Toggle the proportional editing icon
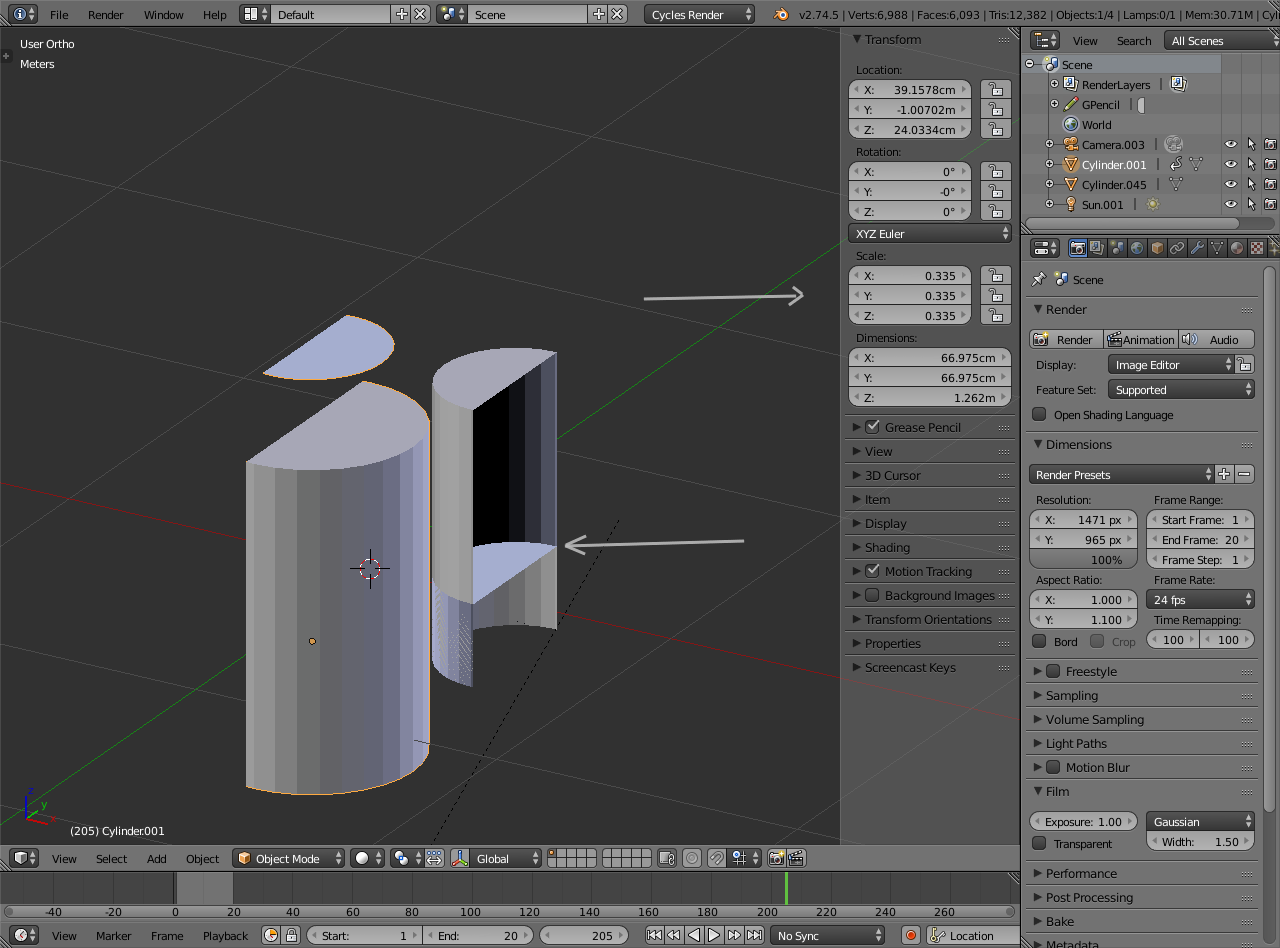This screenshot has width=1280, height=948. [x=692, y=858]
